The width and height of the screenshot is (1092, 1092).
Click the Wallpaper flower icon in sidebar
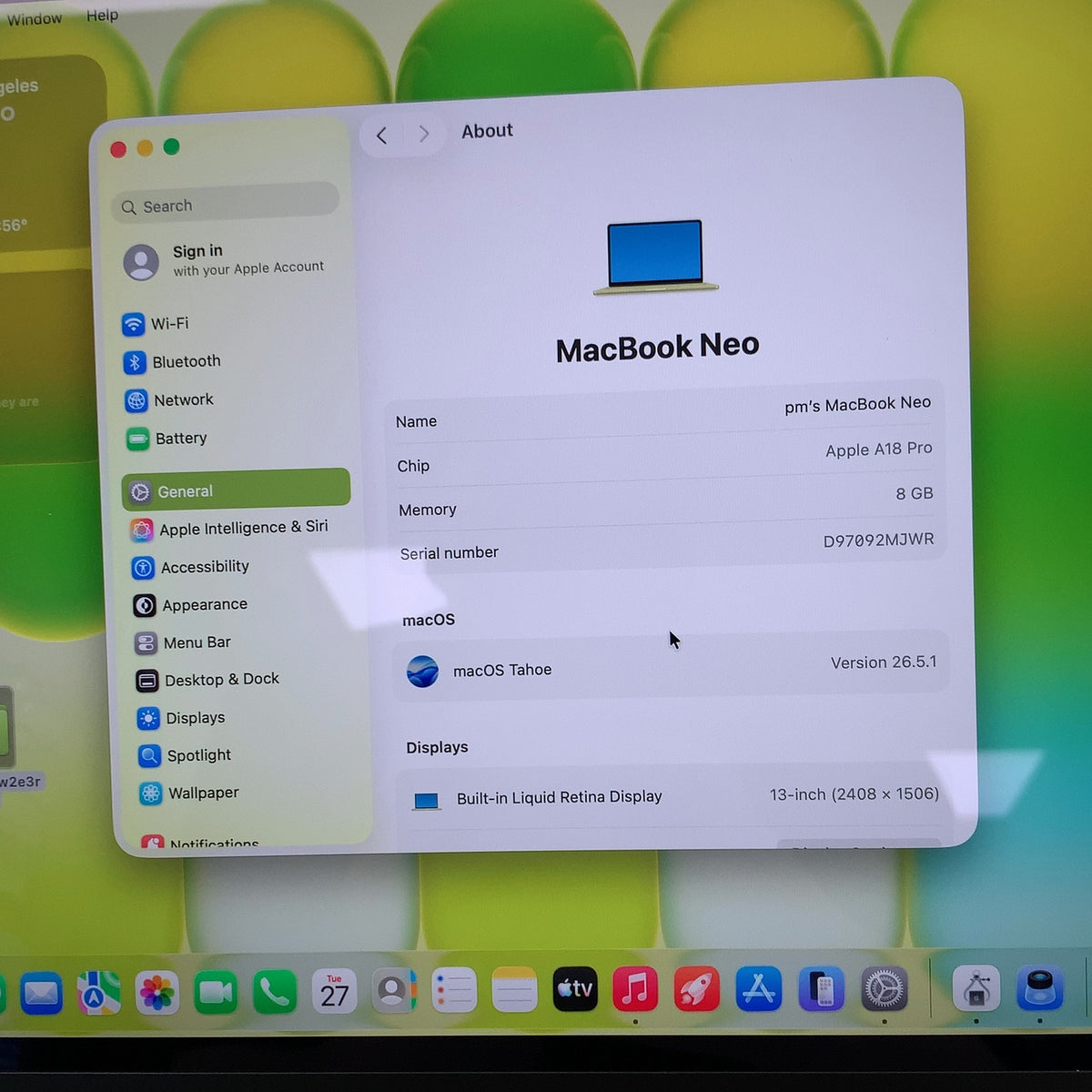coord(150,794)
